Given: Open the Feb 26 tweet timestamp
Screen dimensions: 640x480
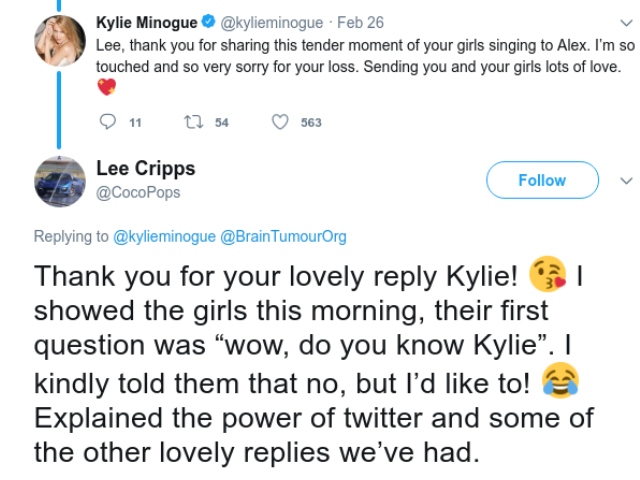Looking at the screenshot, I should [x=361, y=22].
